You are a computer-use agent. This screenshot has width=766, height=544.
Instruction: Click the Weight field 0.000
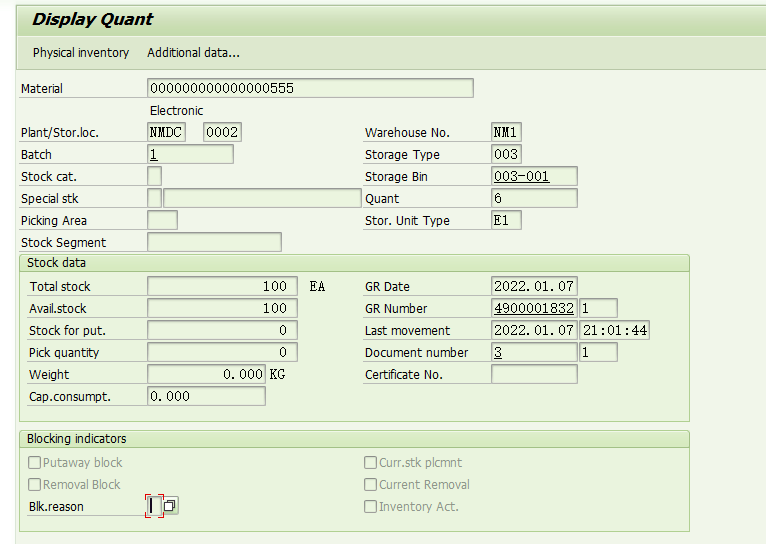pyautogui.click(x=207, y=374)
